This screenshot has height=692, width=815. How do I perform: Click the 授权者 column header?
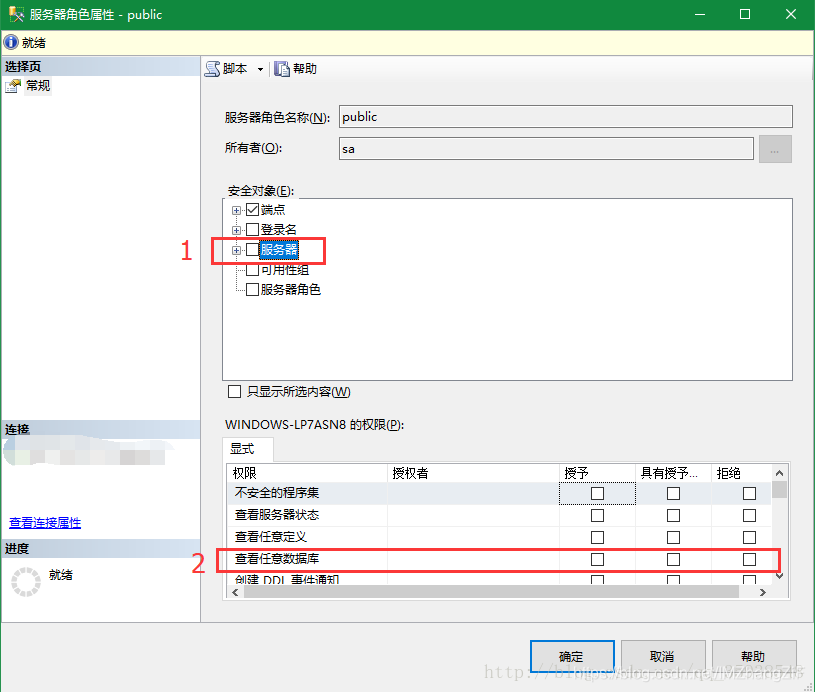[474, 473]
